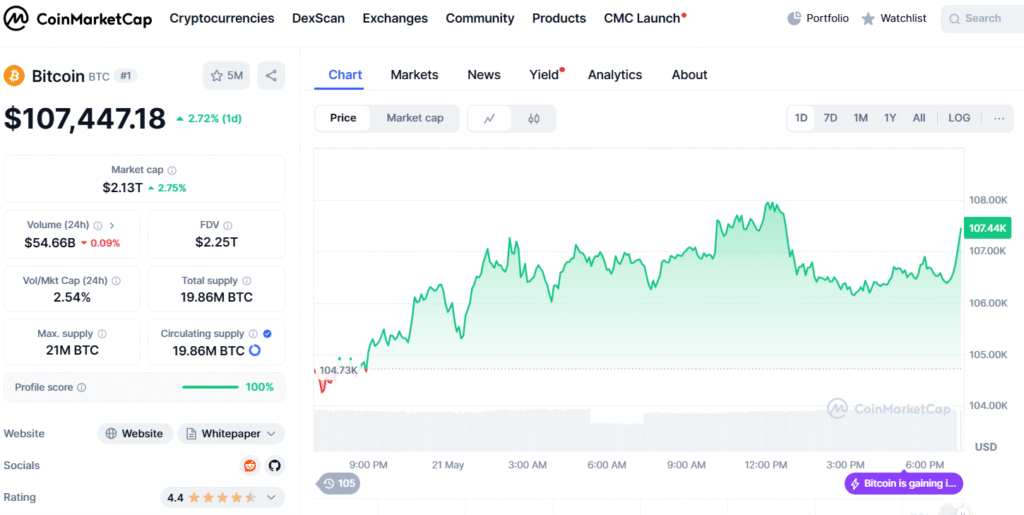Switch to the About tab
This screenshot has height=515, width=1024.
(690, 75)
